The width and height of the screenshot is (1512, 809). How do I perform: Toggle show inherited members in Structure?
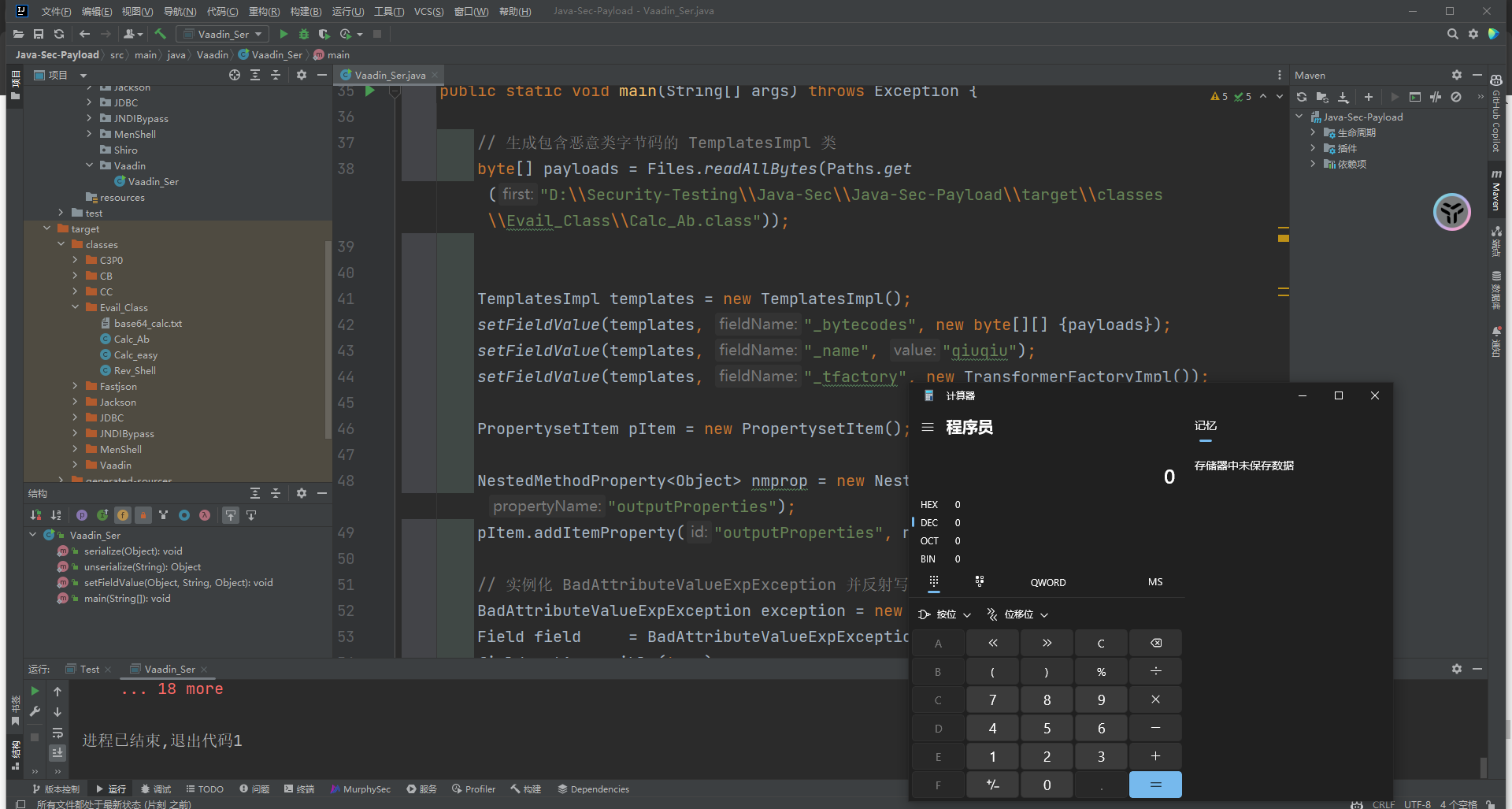pos(102,515)
